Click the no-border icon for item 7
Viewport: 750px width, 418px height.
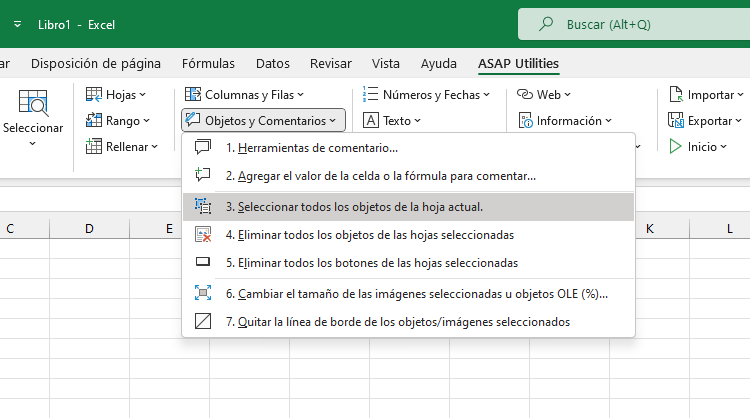[203, 321]
